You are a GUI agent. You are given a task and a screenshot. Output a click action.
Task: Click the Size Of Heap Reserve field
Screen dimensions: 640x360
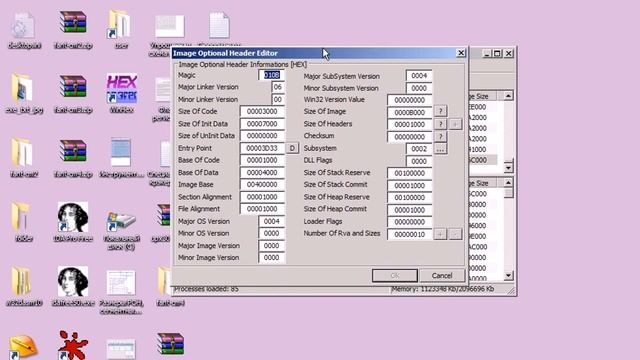[x=409, y=198]
